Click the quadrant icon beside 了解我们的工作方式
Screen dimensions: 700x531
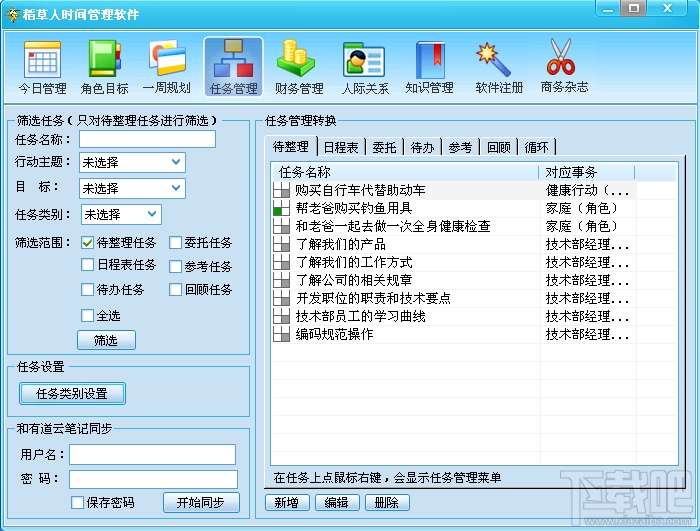click(x=282, y=262)
